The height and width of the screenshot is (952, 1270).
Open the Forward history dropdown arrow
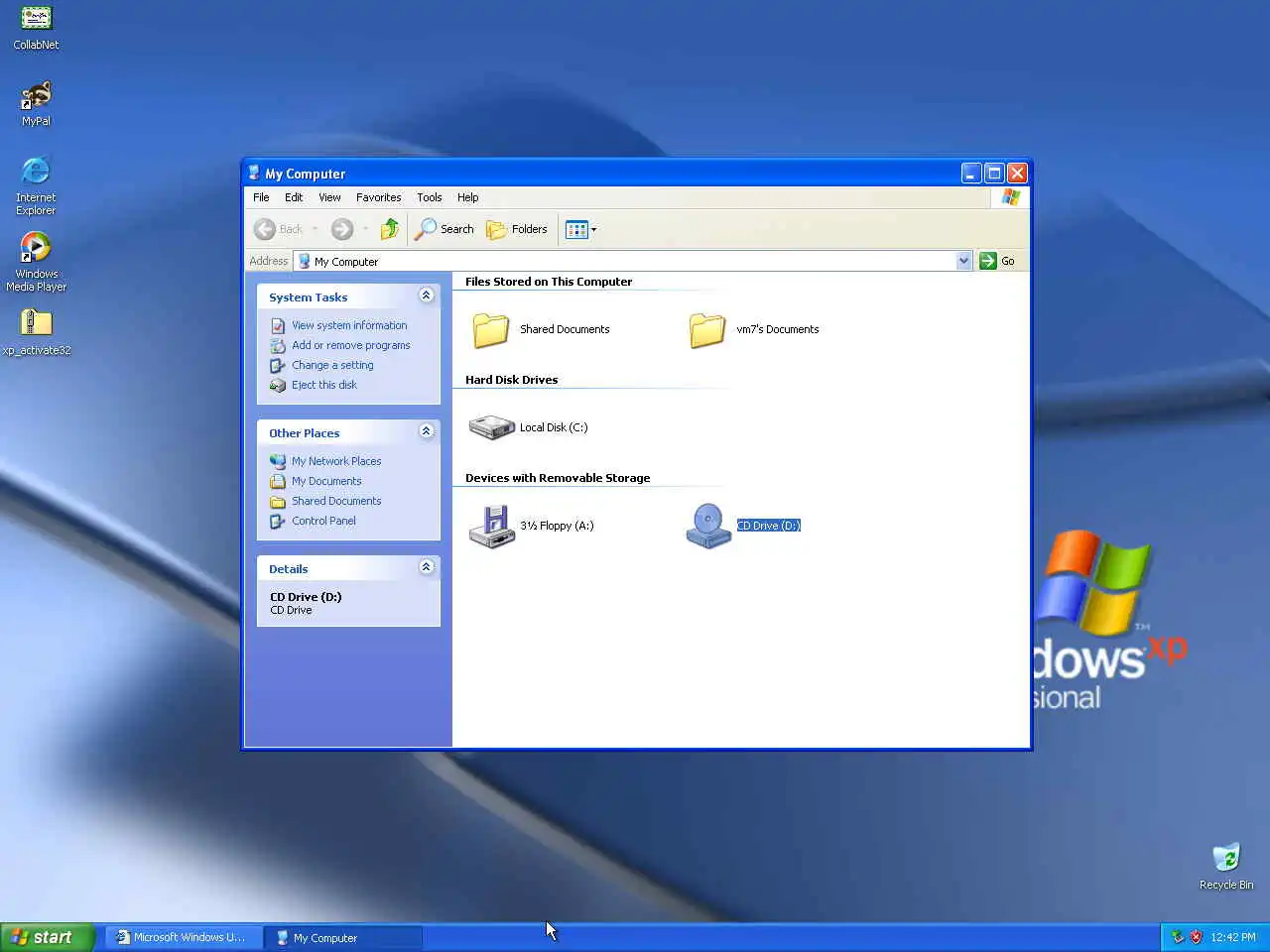point(365,229)
